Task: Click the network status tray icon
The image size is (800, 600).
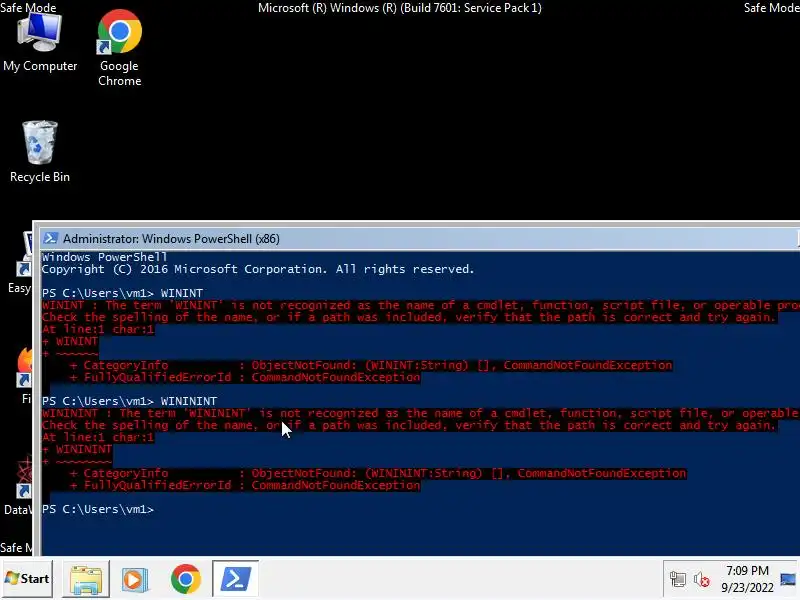Action: (x=678, y=579)
